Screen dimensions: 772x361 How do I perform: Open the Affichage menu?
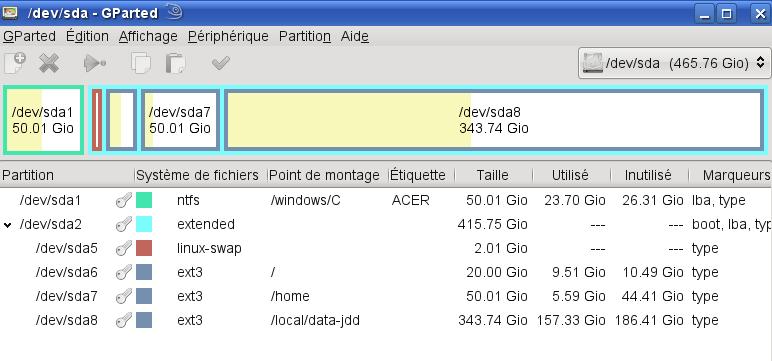pos(148,36)
